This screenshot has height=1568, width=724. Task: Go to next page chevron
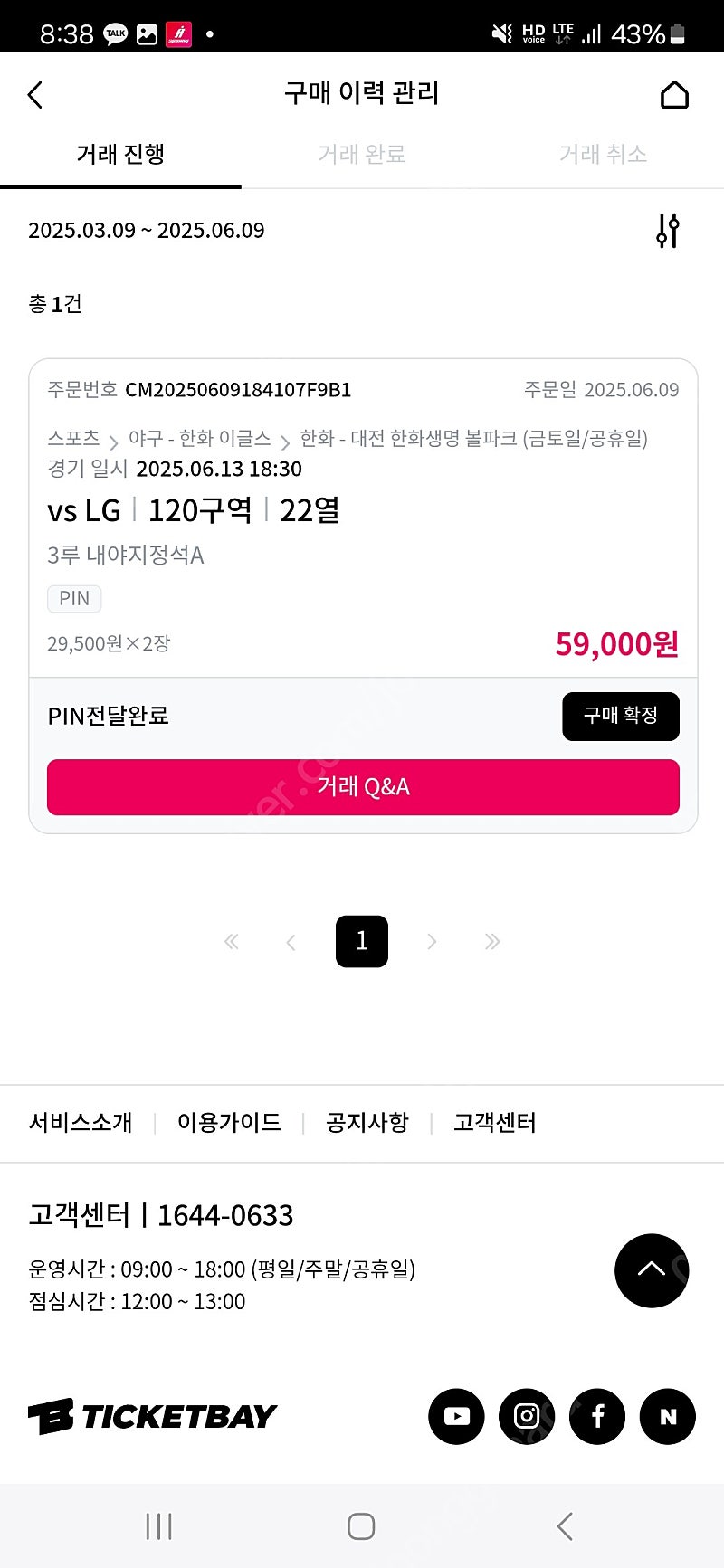coord(432,942)
